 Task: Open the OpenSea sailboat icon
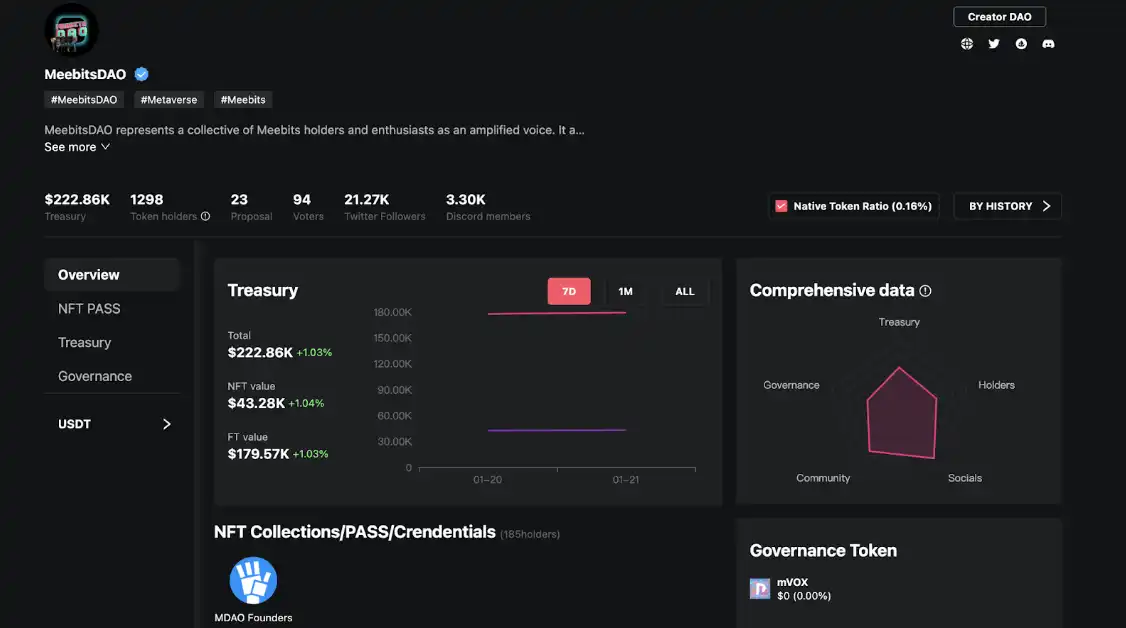[1021, 44]
